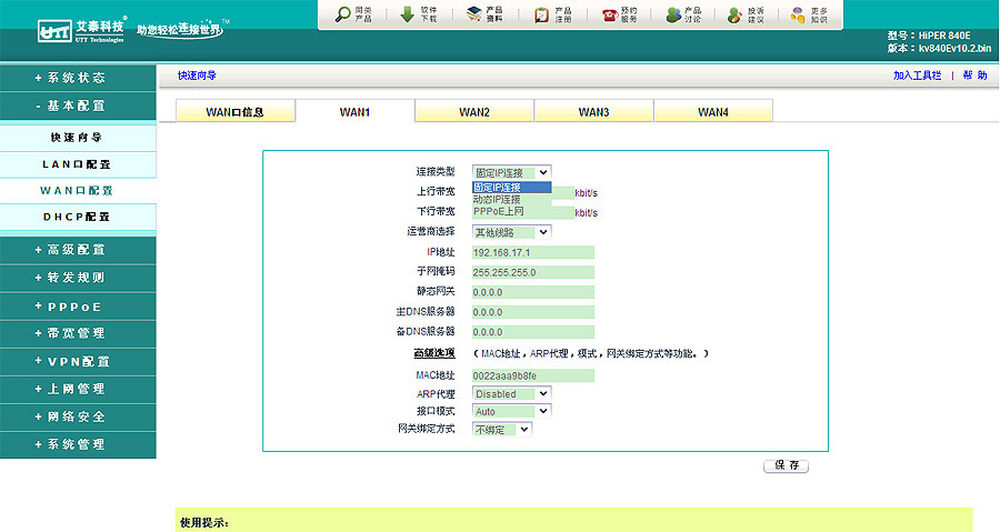The height and width of the screenshot is (532, 1000).
Task: Click the 加入工具栏 link
Action: (917, 75)
